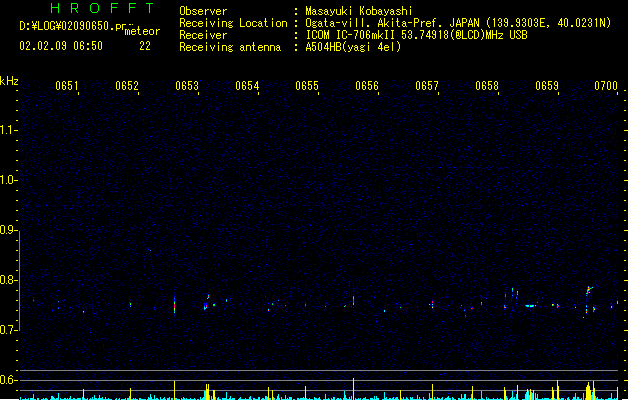The image size is (629, 400).
Task: Click the 0.8 kHz axis tick label
Action: (8, 280)
